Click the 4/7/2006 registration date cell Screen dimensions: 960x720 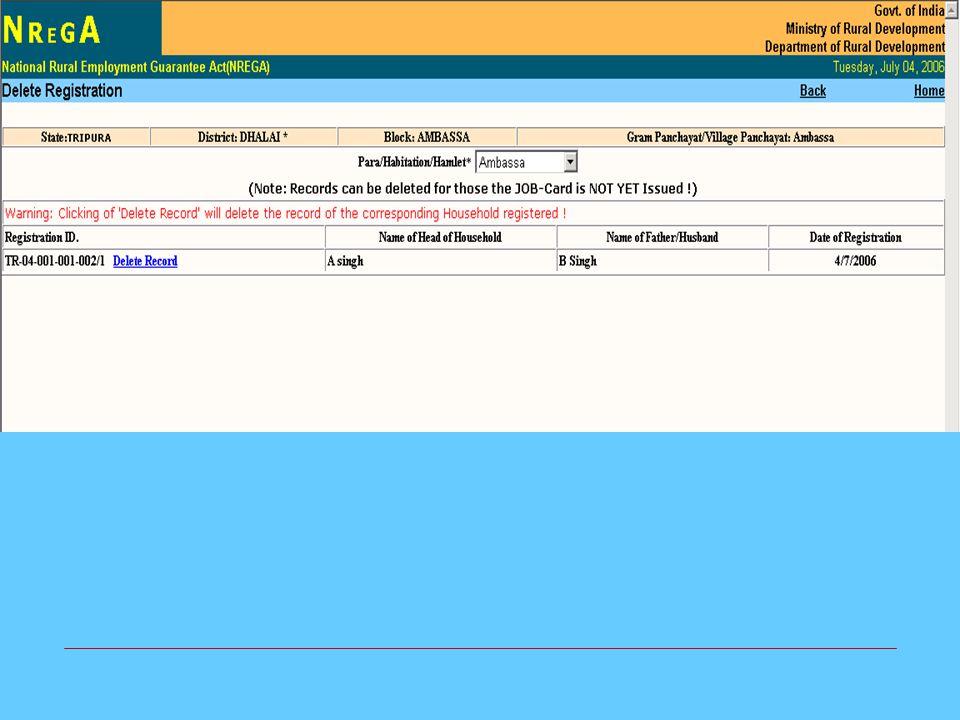[856, 261]
